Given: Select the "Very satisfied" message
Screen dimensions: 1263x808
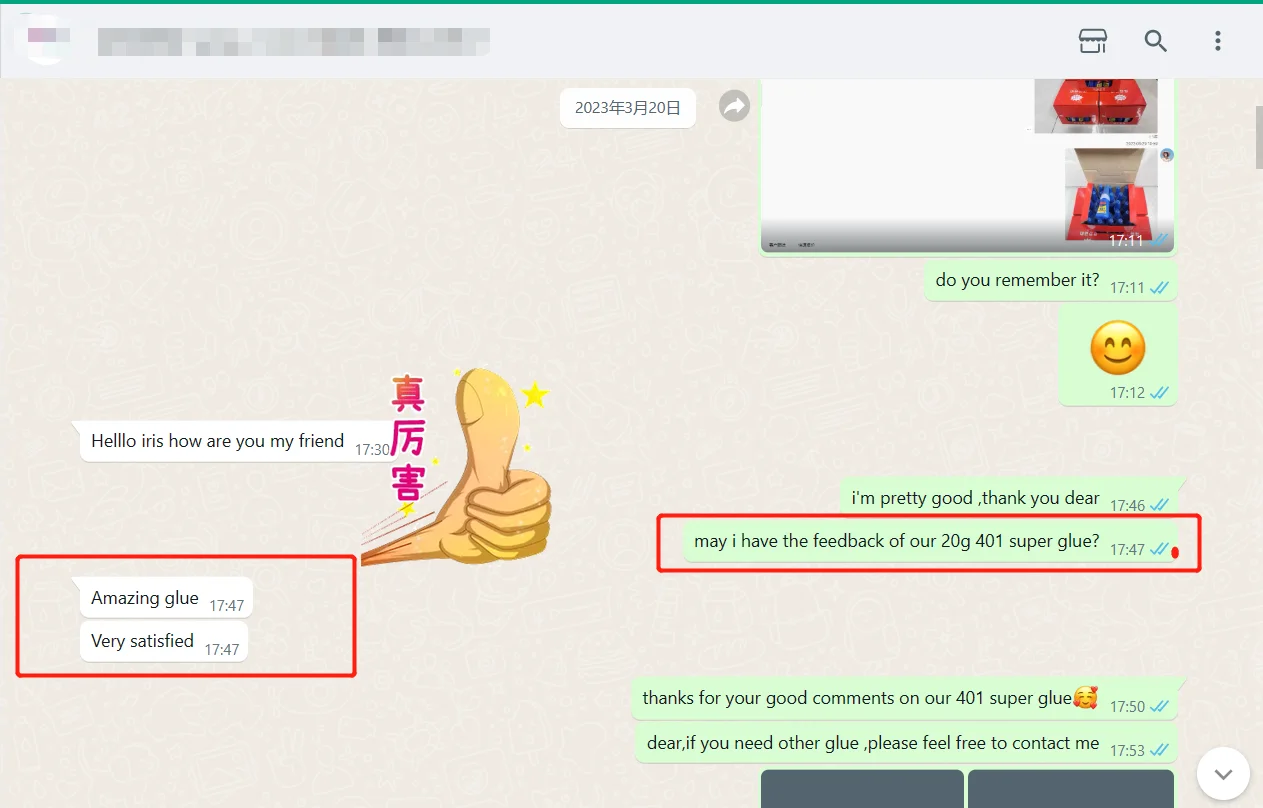Looking at the screenshot, I should tap(164, 642).
